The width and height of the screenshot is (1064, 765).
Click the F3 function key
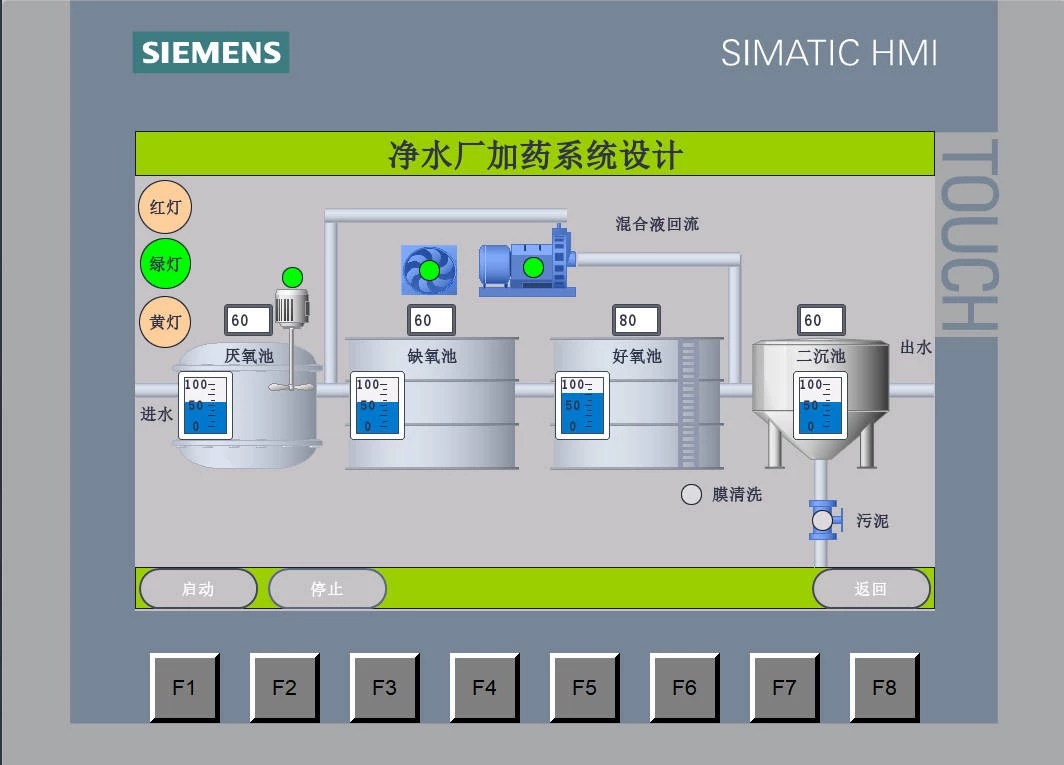pyautogui.click(x=385, y=688)
